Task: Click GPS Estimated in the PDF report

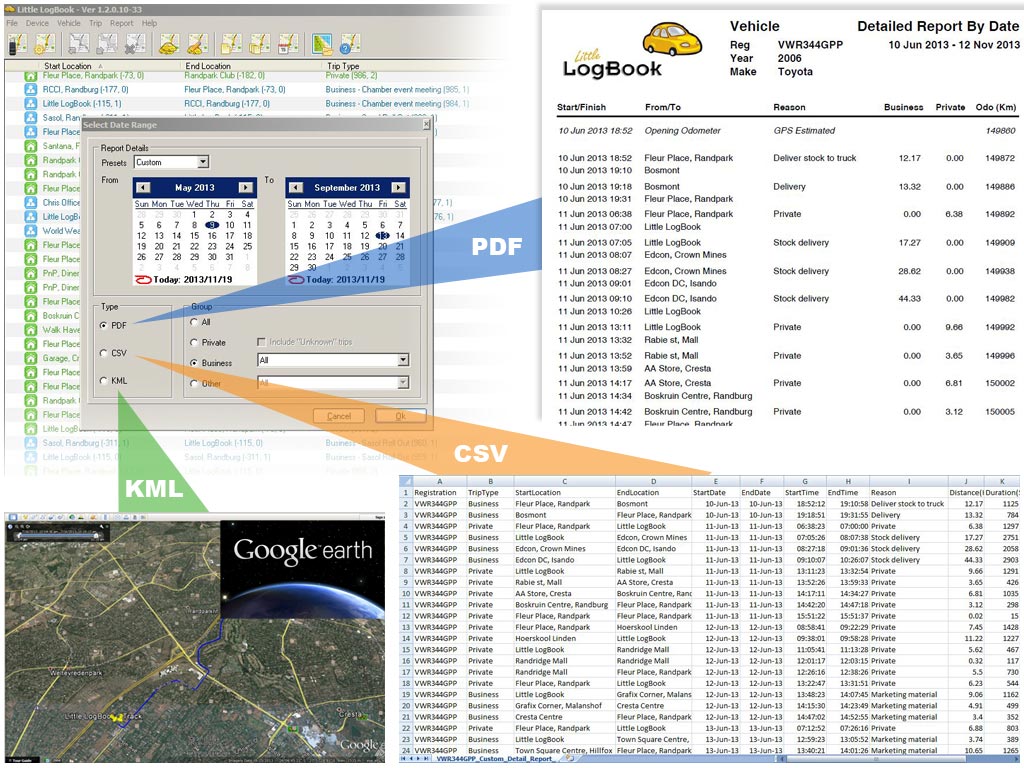Action: (804, 131)
